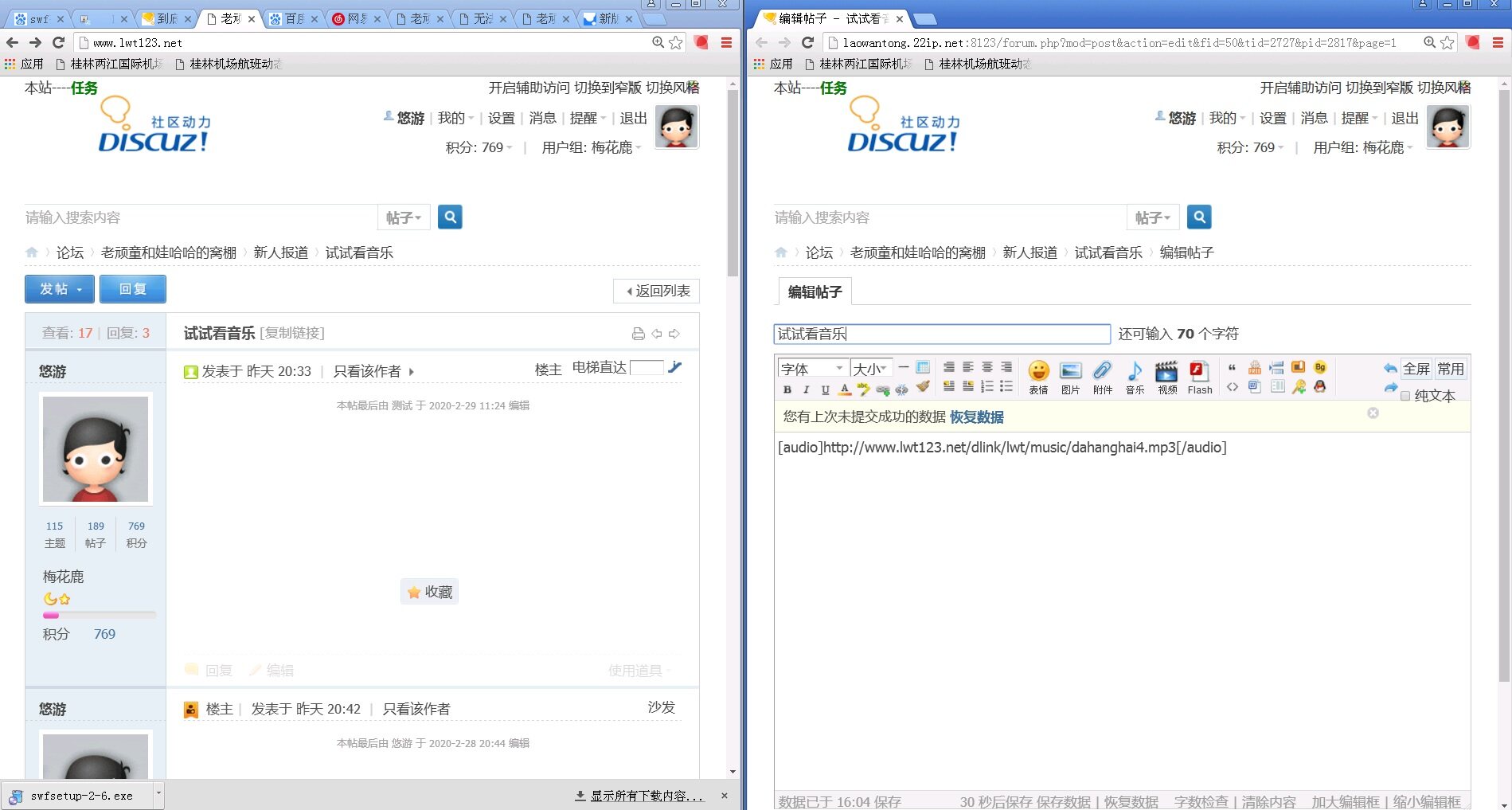
Task: Insert a quote block in editor
Action: [x=1233, y=368]
